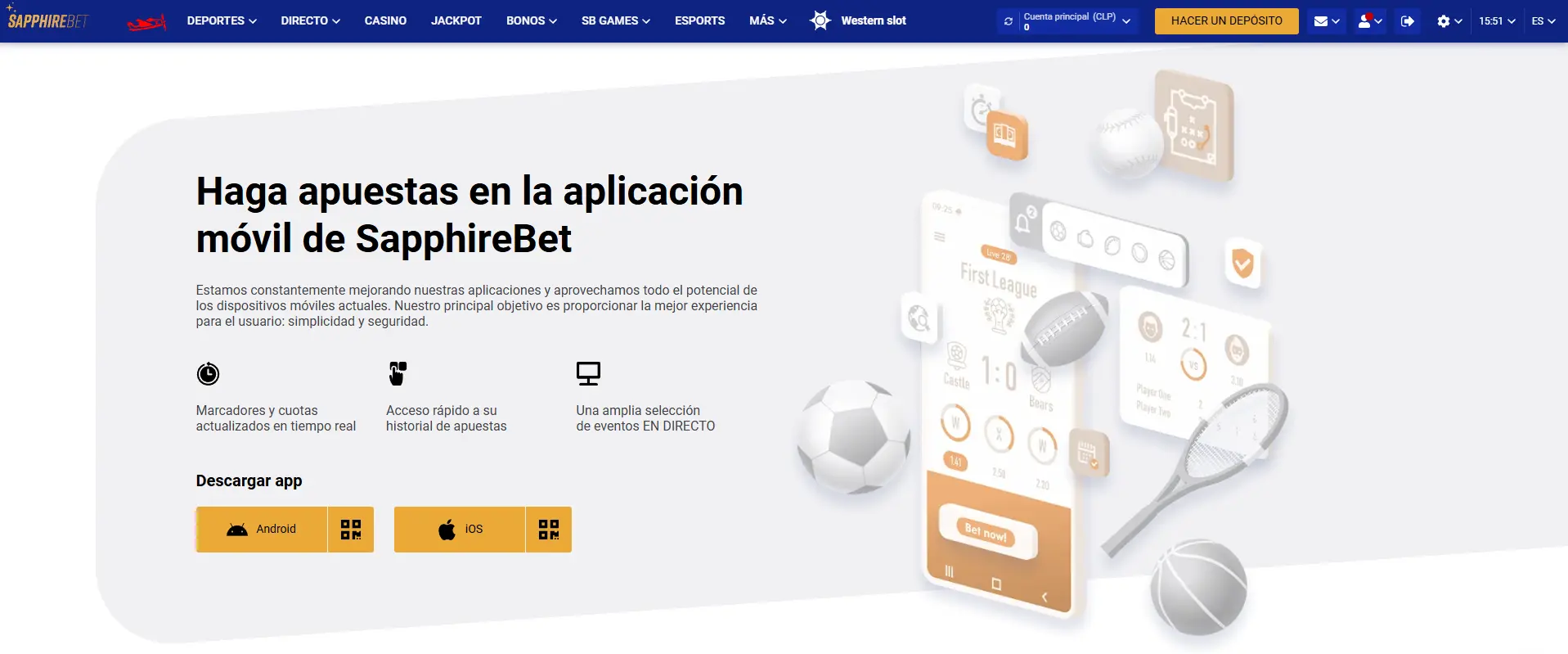This screenshot has width=1568, height=654.
Task: Click the live events monitor icon
Action: [x=588, y=373]
